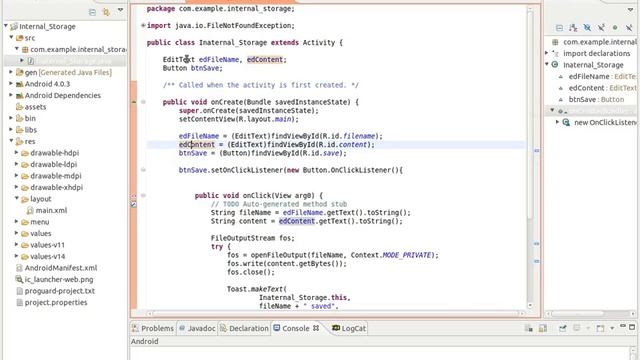Image resolution: width=640 pixels, height=360 pixels.
Task: Collapse the Internal_Storage project node
Action: pos(6,26)
